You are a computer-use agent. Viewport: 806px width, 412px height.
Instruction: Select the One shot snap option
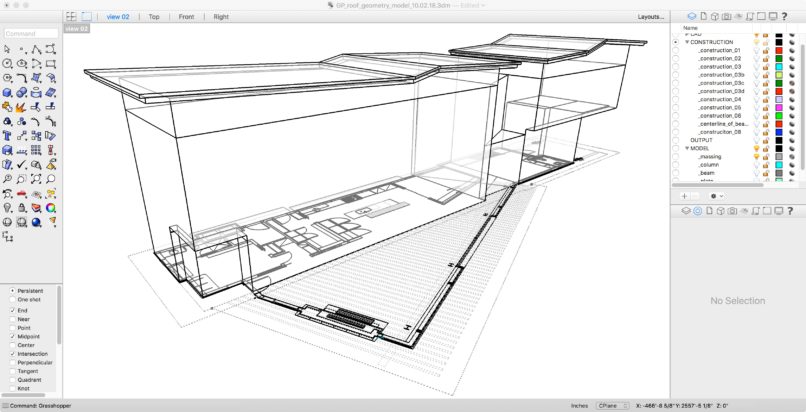(x=12, y=299)
